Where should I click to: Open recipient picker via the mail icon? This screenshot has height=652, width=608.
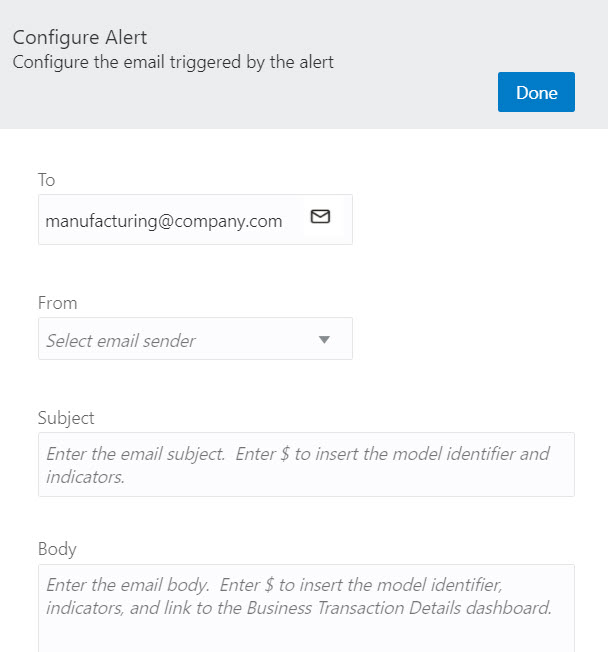pyautogui.click(x=320, y=217)
